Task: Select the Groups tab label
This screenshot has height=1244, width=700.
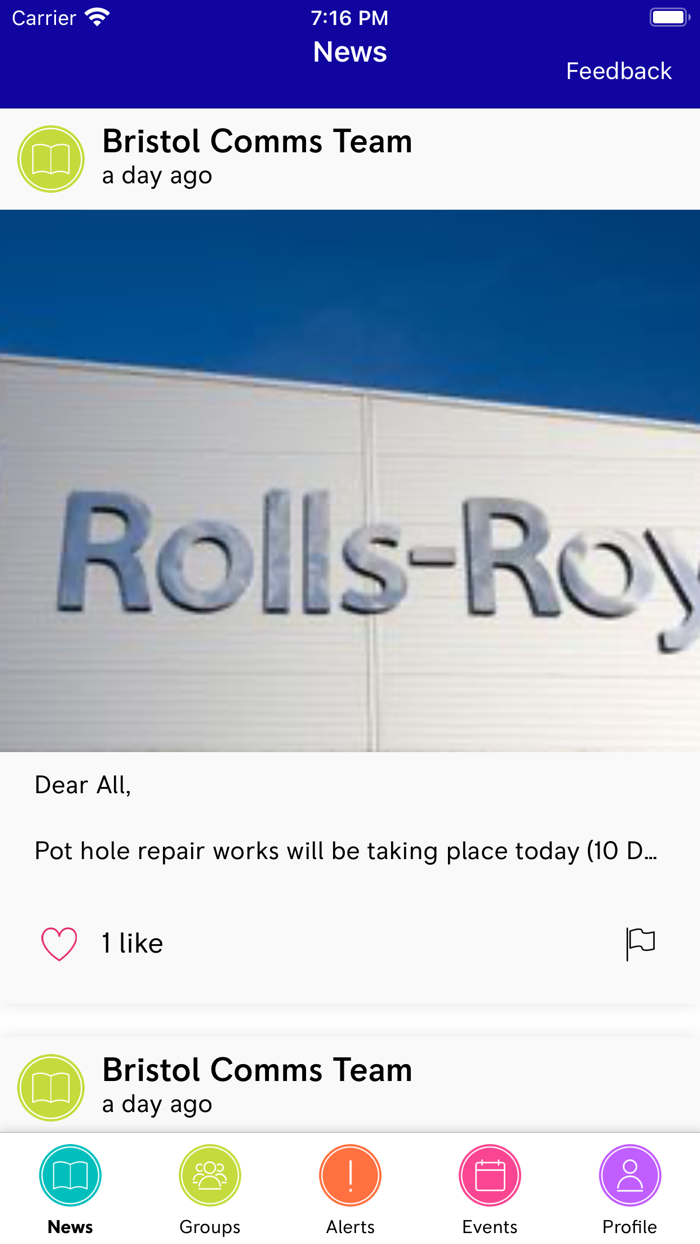Action: tap(210, 1227)
